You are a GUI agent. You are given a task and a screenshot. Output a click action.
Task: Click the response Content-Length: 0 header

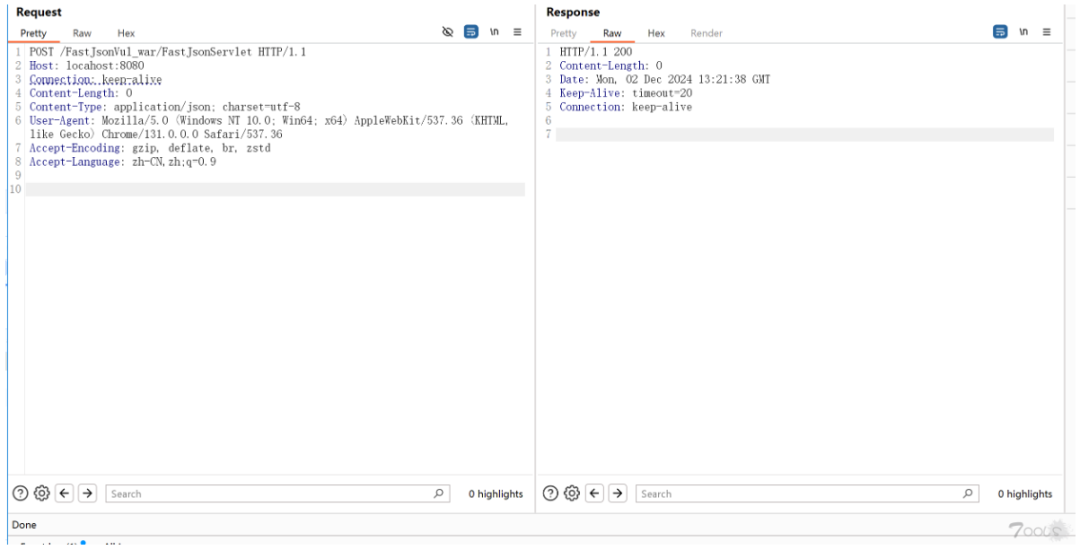611,65
